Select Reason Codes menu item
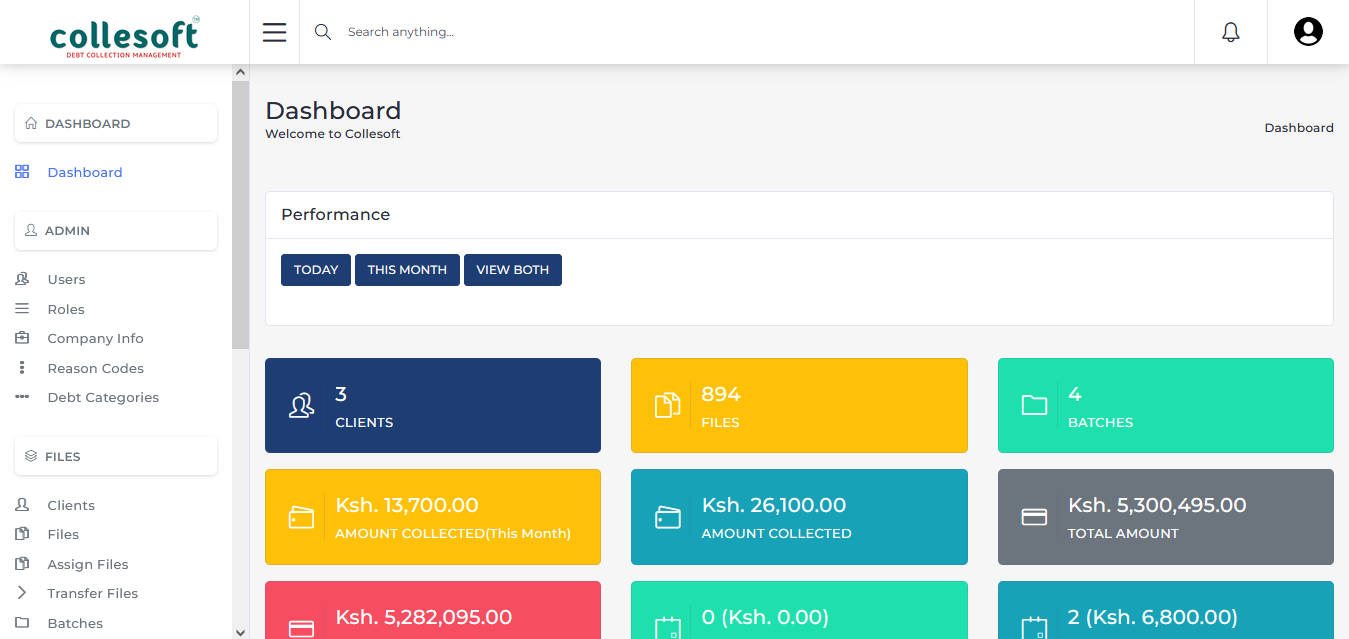The height and width of the screenshot is (639, 1349). point(95,368)
